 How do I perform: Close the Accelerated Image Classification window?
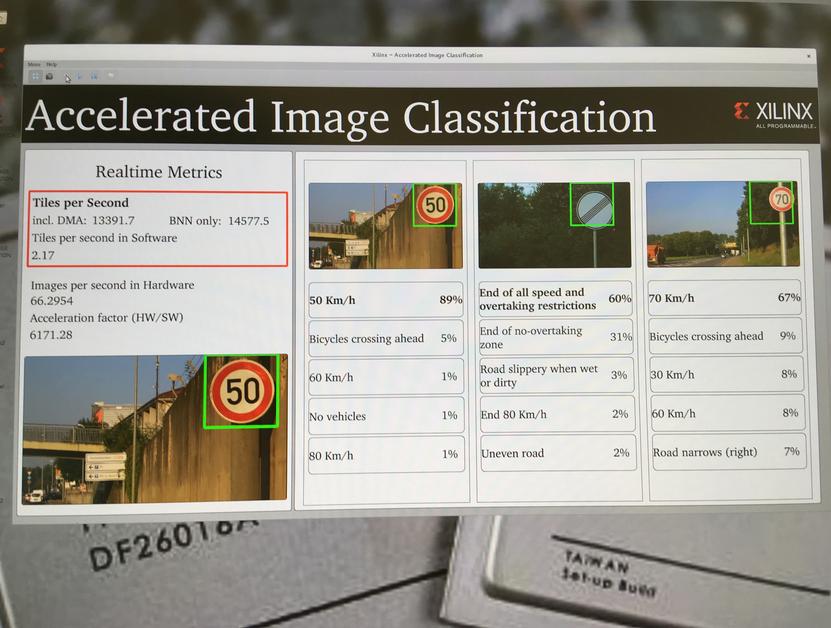809,56
